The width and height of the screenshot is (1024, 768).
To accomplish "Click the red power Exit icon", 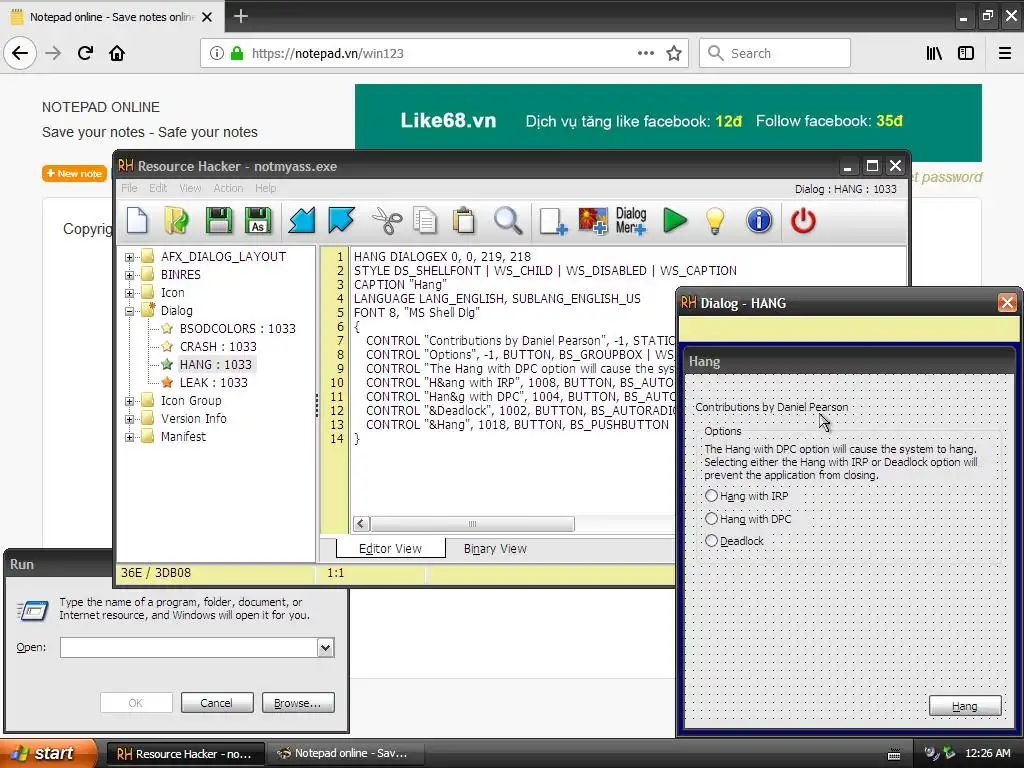I will tap(803, 221).
